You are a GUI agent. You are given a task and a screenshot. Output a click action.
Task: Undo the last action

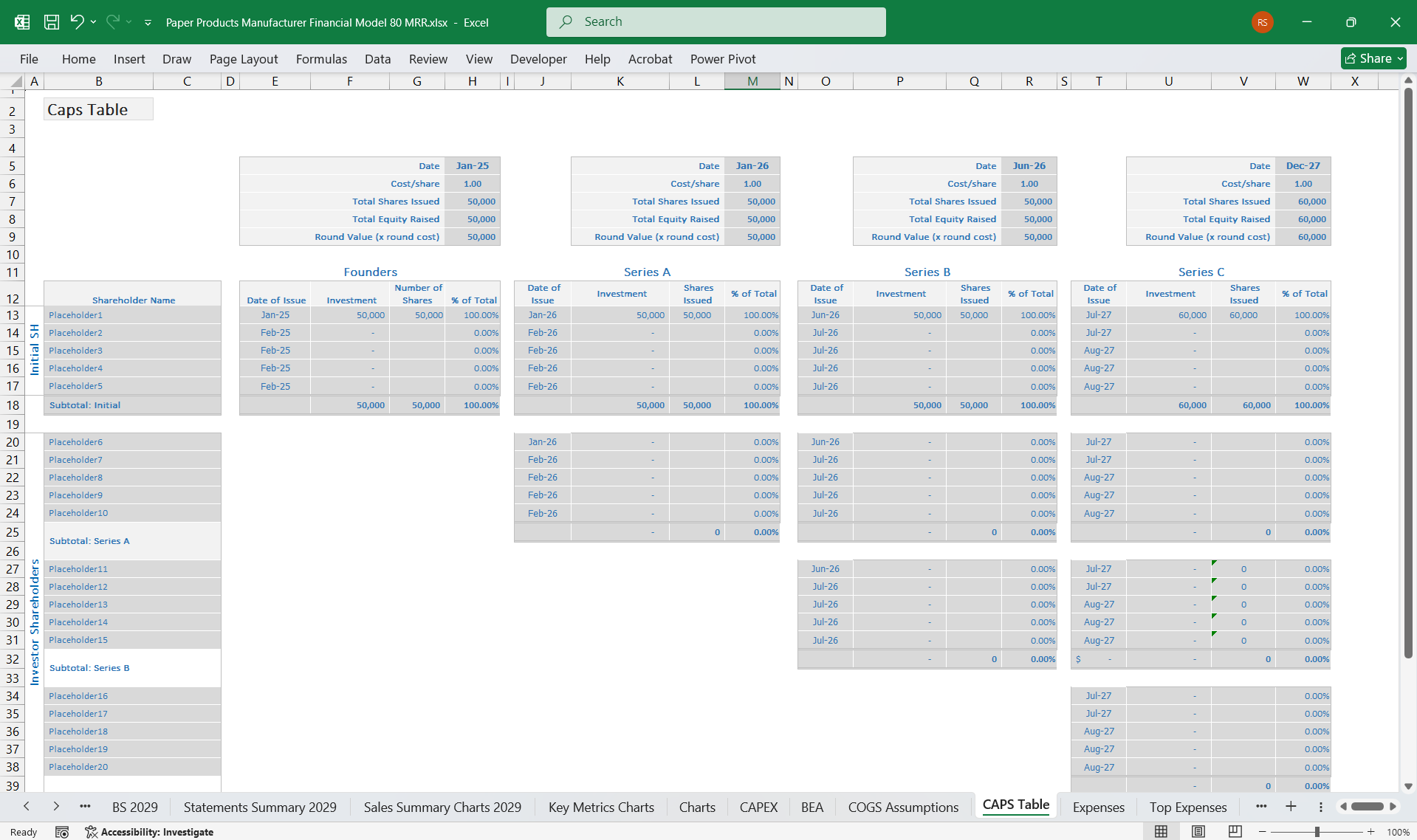(x=77, y=22)
